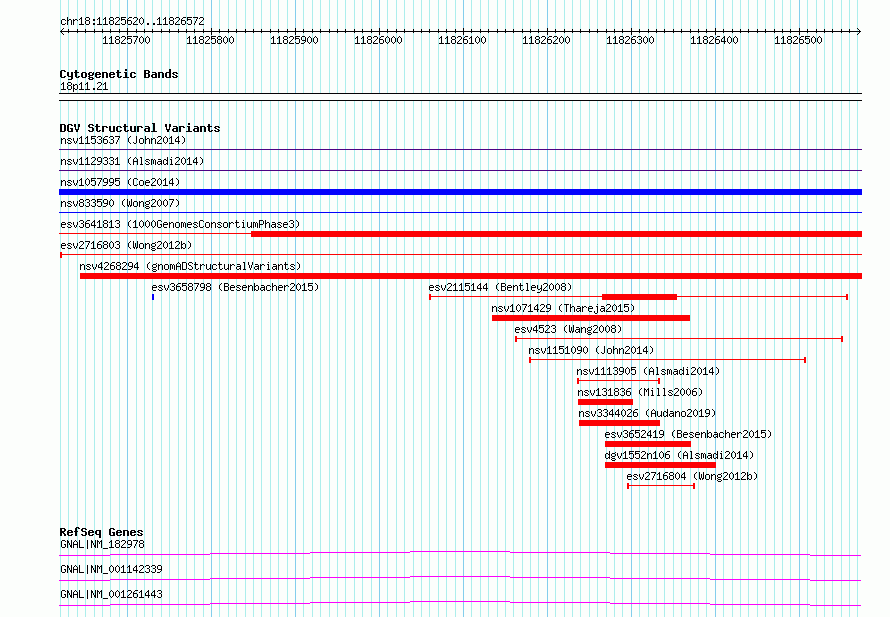Click the red nsv1071429 variant bar
890x617 pixels.
coord(591,318)
